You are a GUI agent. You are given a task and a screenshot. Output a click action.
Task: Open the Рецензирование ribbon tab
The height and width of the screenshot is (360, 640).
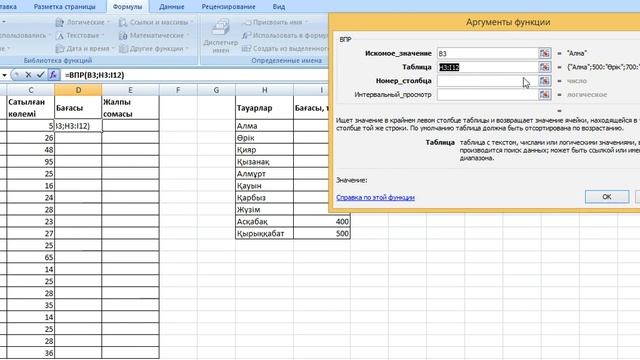point(228,7)
